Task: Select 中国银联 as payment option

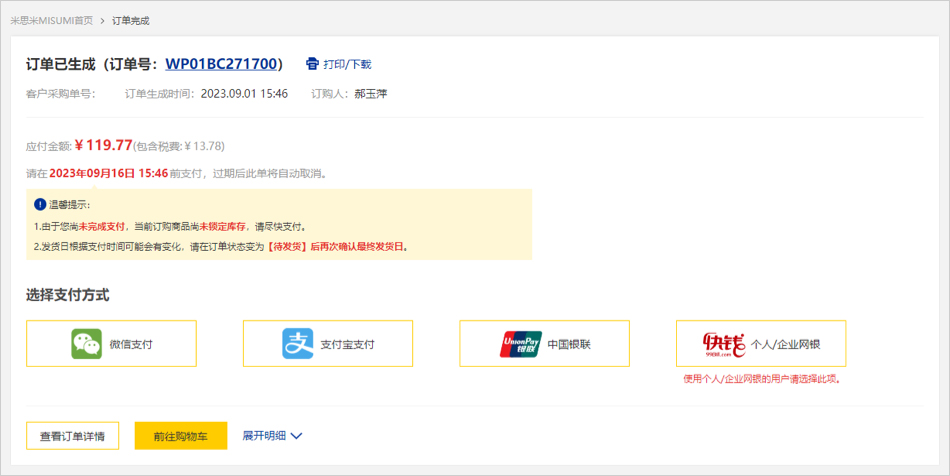Action: click(x=569, y=344)
